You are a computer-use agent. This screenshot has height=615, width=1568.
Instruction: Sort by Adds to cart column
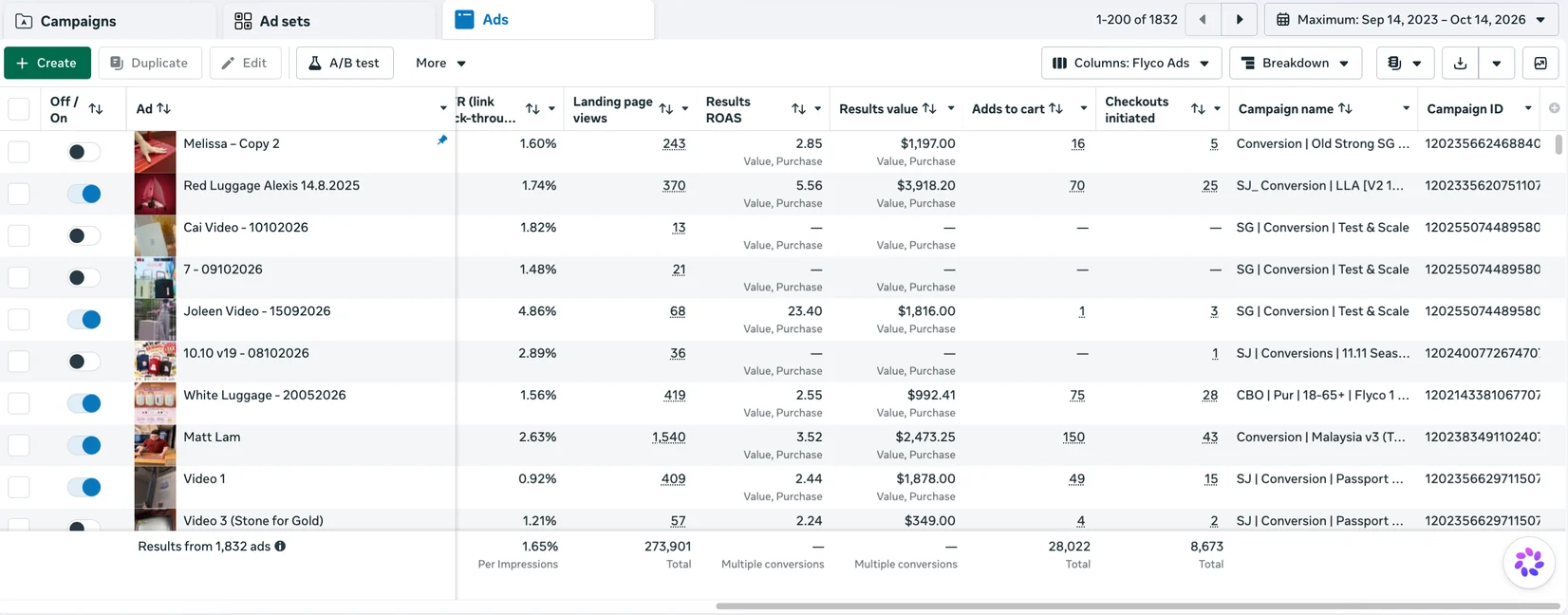click(x=1055, y=109)
